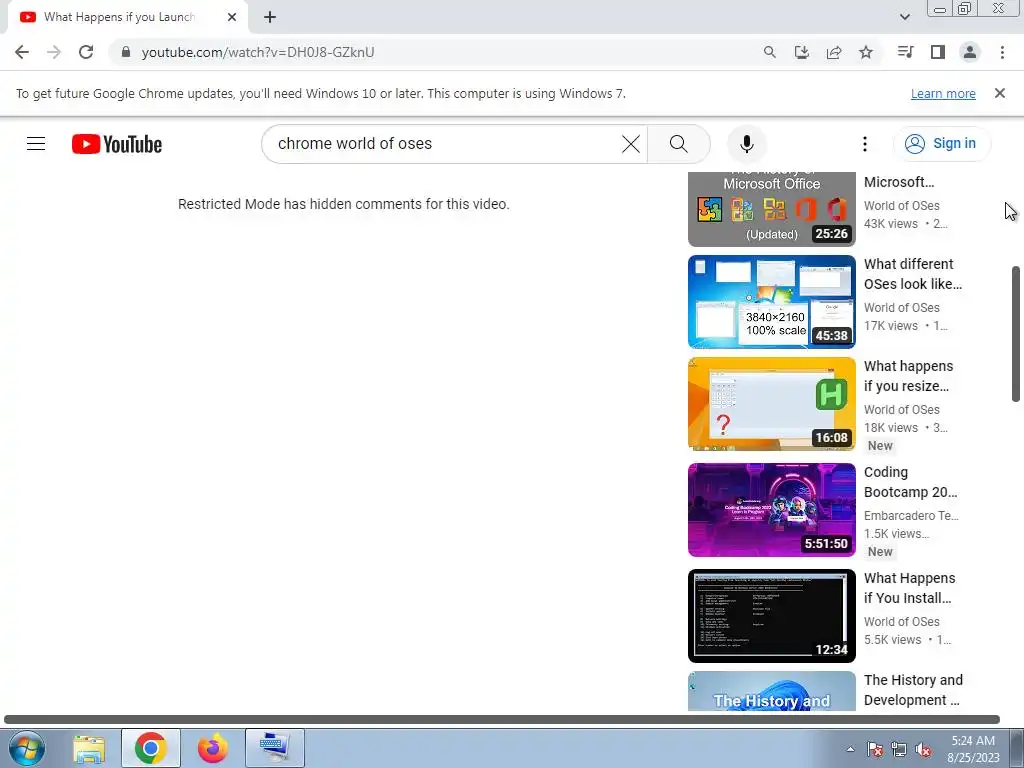Click the network tray icon

tap(899, 749)
